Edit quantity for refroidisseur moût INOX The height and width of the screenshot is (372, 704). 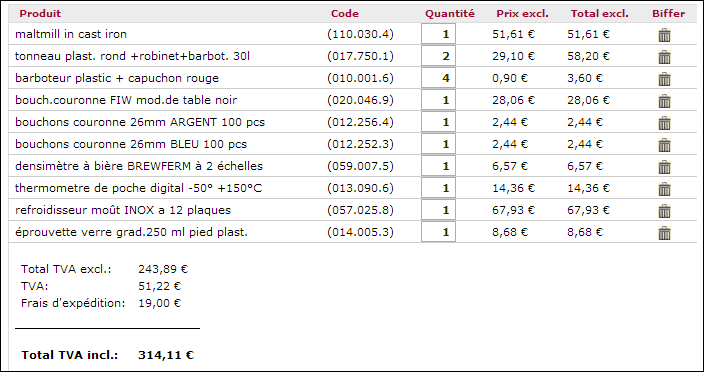pos(438,210)
